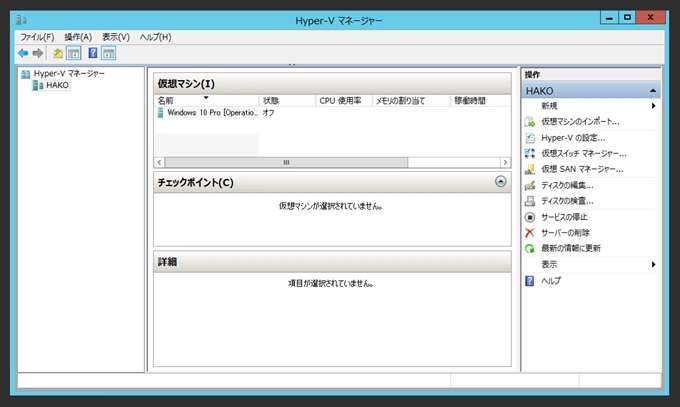Expand the 新規 submenu arrow

653,106
